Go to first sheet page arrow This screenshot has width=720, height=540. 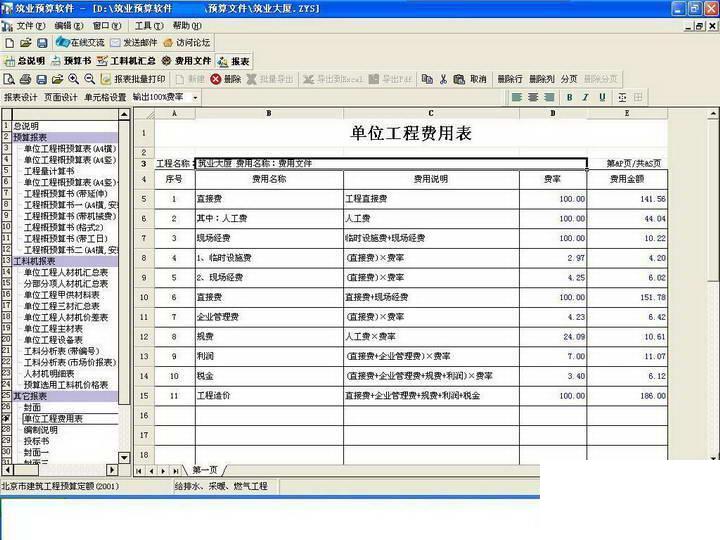139,471
